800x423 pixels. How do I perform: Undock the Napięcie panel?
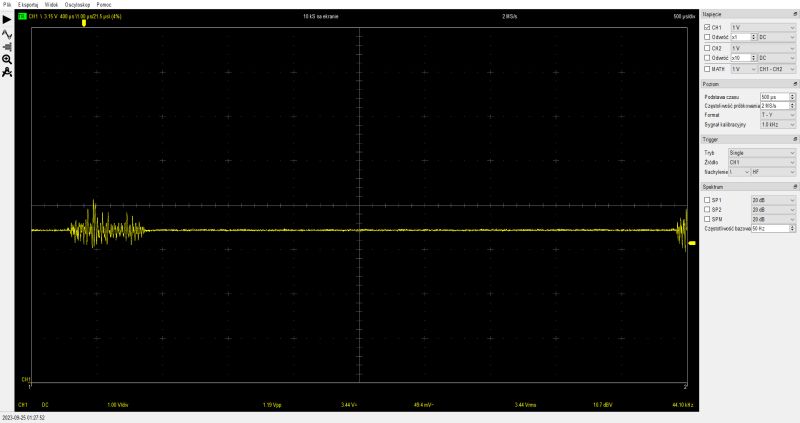point(795,14)
